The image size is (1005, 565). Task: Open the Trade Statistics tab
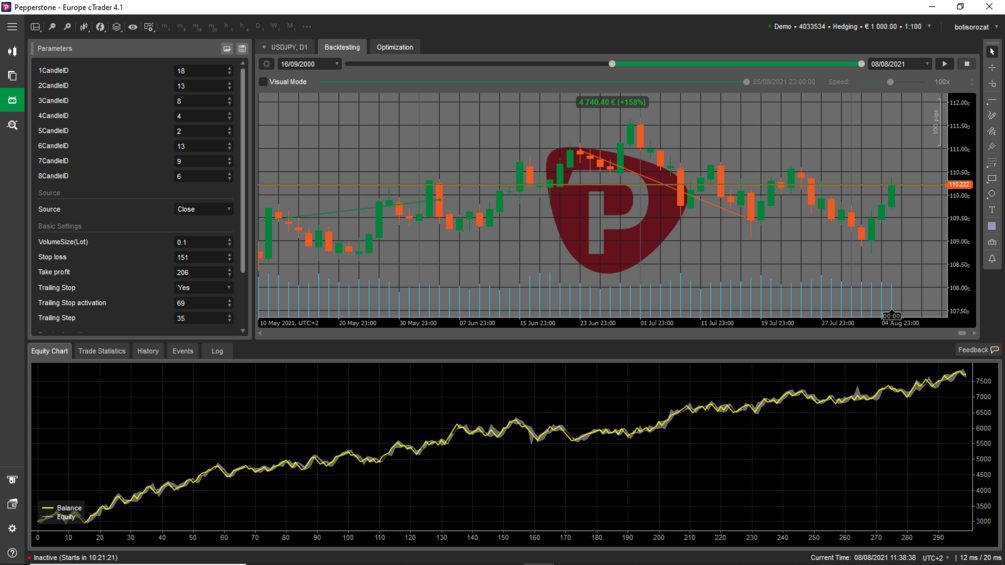pyautogui.click(x=101, y=351)
